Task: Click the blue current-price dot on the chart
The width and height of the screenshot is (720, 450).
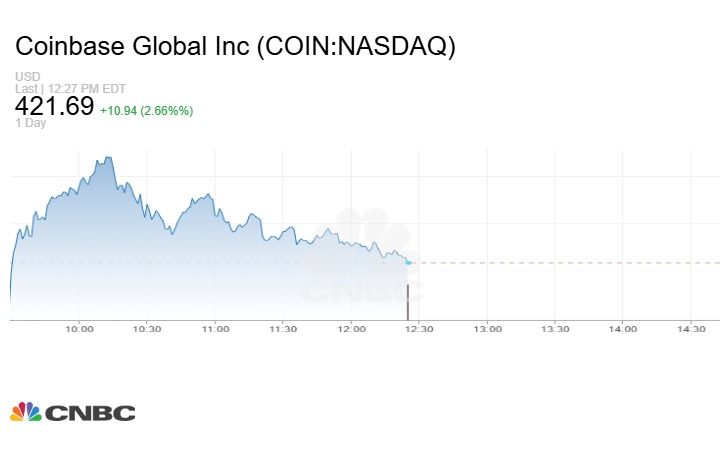Action: tap(408, 263)
